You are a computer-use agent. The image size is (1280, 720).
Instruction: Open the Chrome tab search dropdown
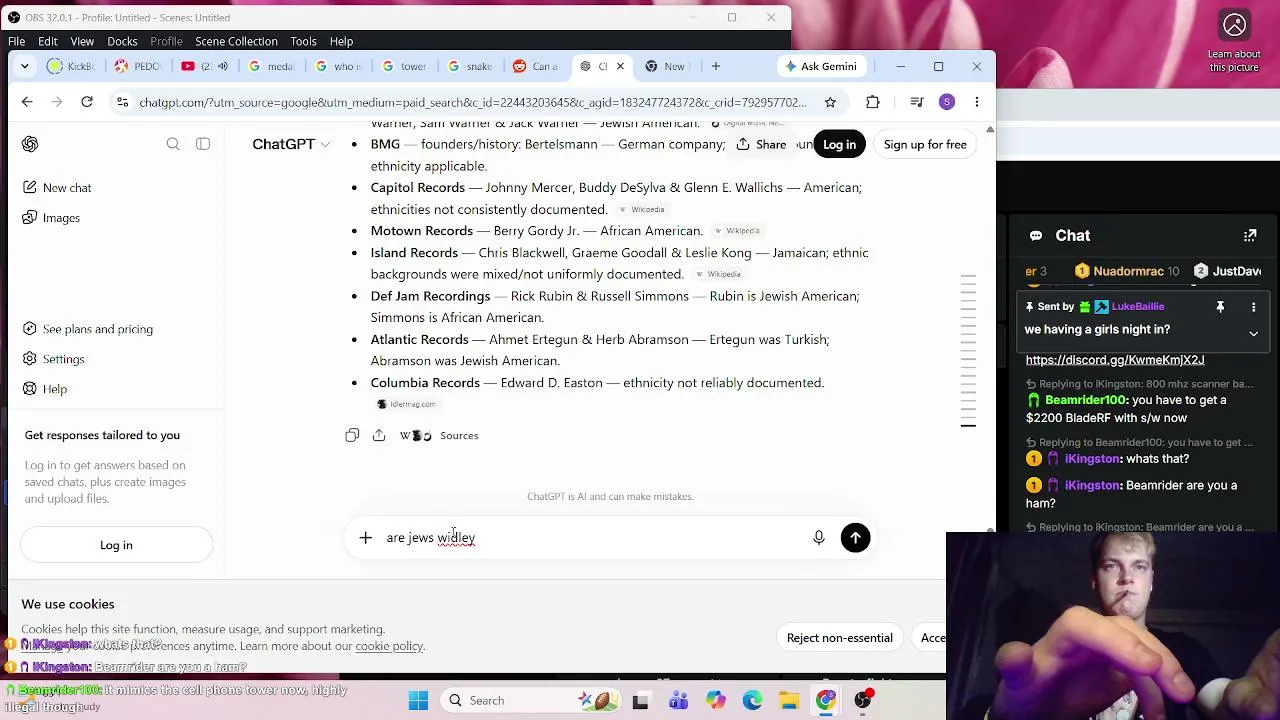click(26, 66)
